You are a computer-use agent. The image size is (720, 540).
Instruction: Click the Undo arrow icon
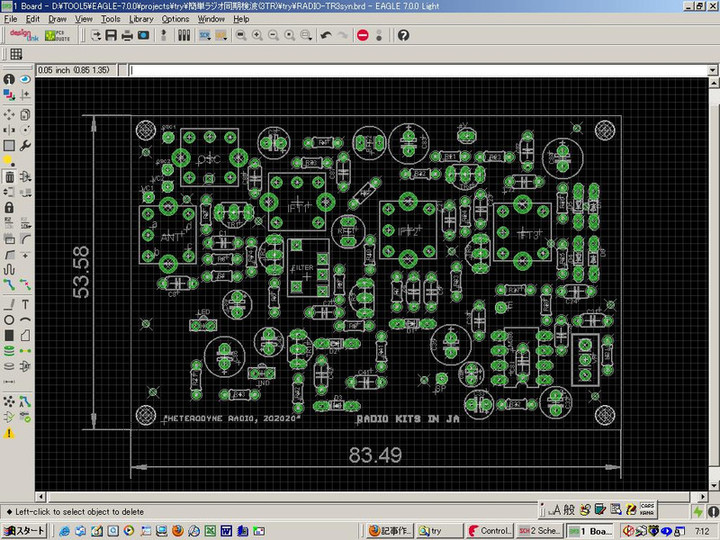tap(325, 35)
